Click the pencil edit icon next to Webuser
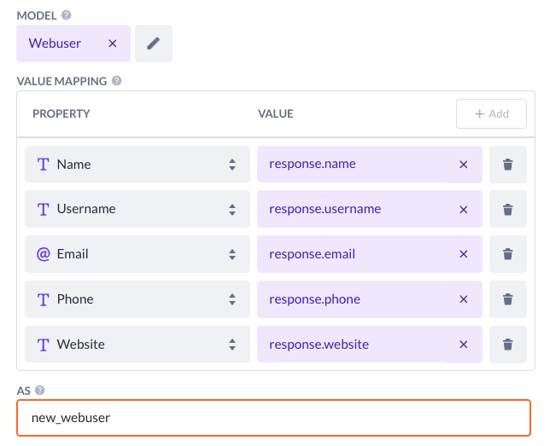550x446 pixels. (153, 43)
